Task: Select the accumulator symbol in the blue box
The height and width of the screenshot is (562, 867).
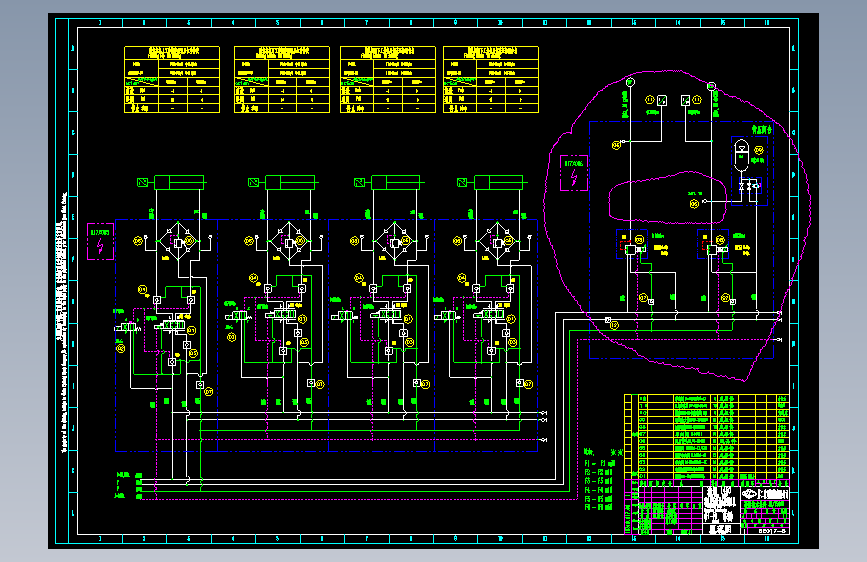Action: [x=741, y=155]
